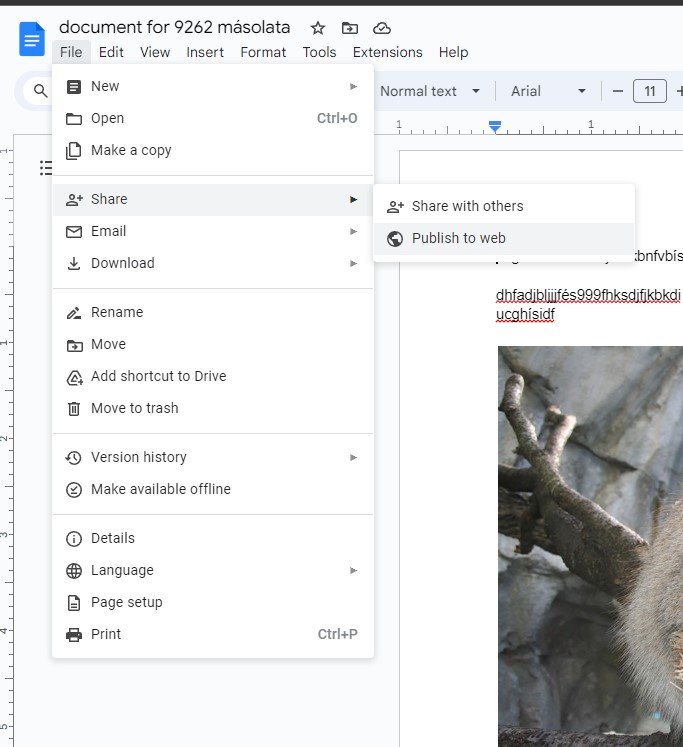Open the Tools menu
Viewport: 683px width, 747px height.
tap(319, 52)
